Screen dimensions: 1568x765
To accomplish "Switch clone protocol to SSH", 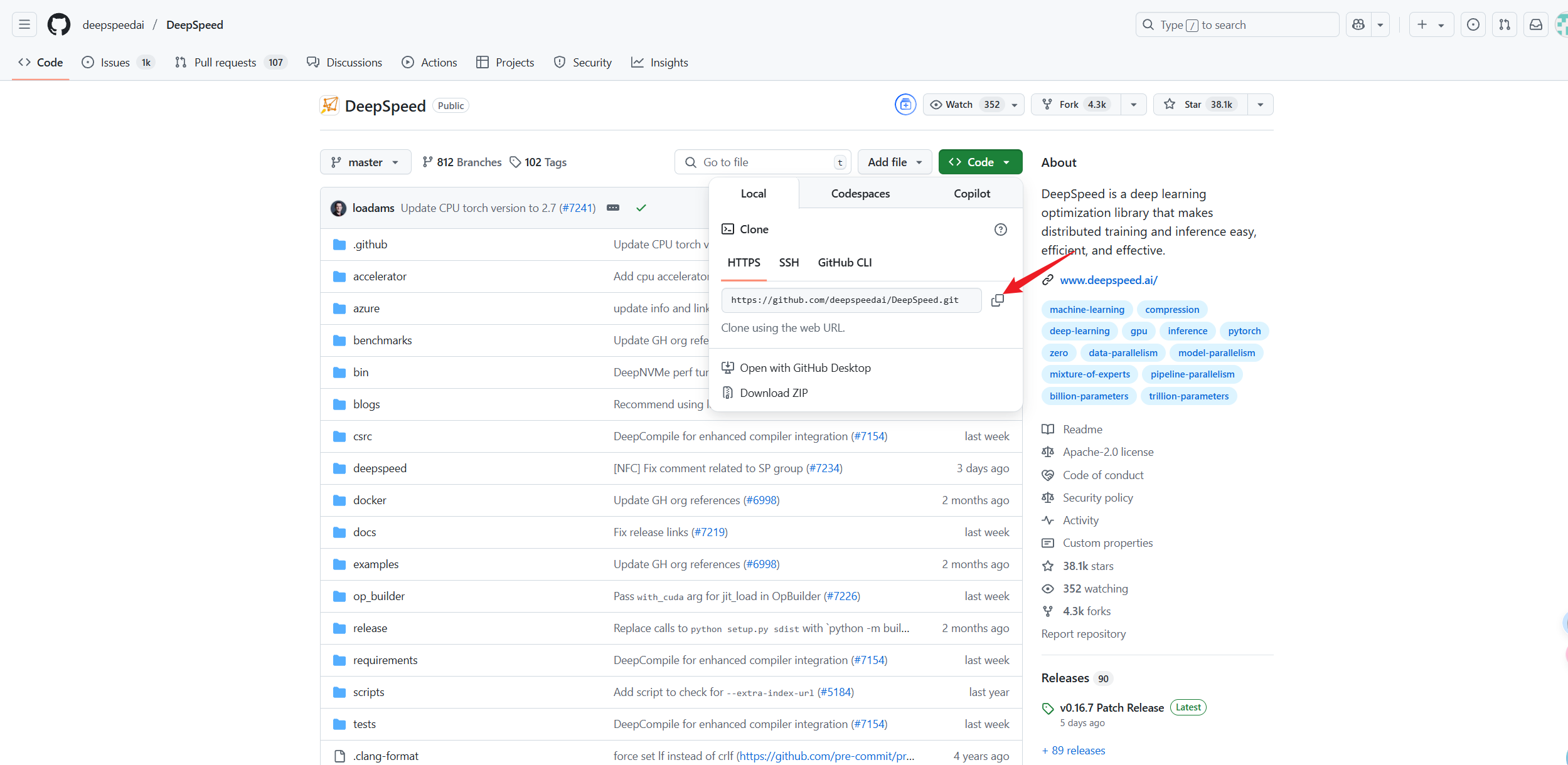I will [789, 263].
